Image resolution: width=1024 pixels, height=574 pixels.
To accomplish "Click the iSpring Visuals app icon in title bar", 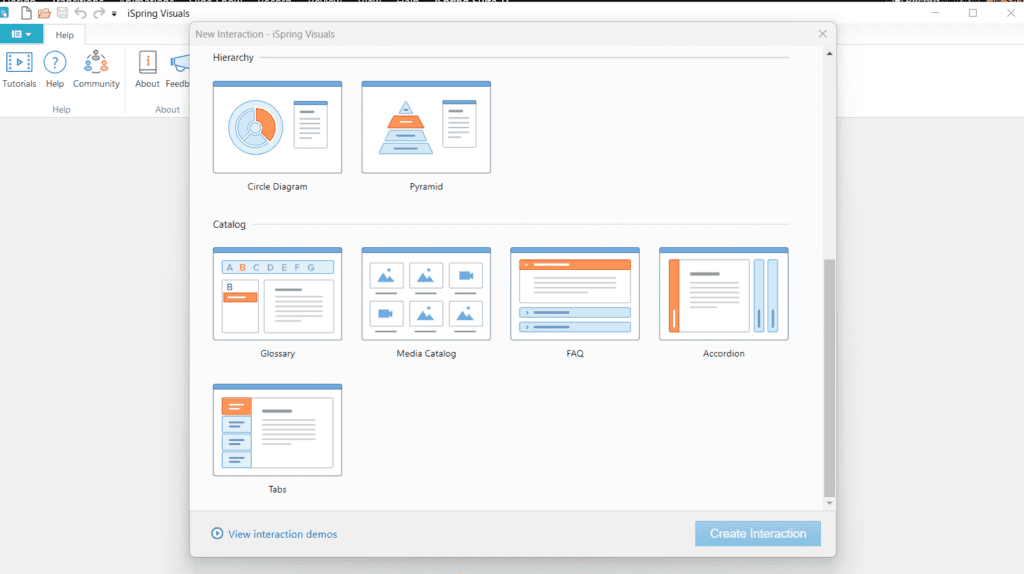I will (x=5, y=13).
